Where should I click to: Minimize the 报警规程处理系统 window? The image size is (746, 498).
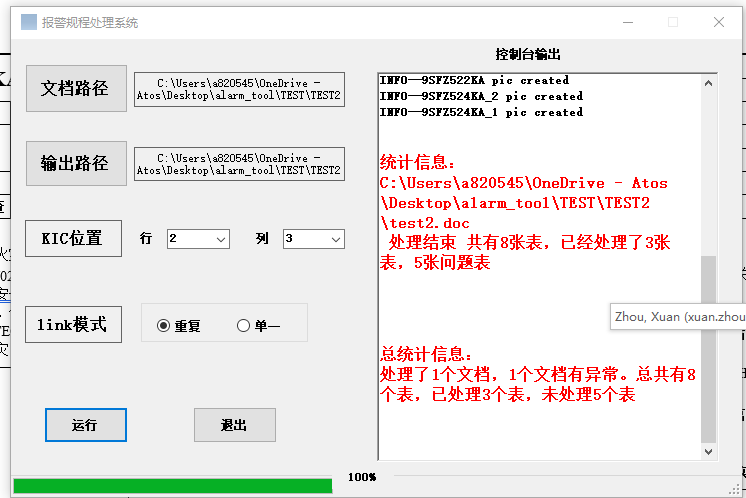coord(627,22)
